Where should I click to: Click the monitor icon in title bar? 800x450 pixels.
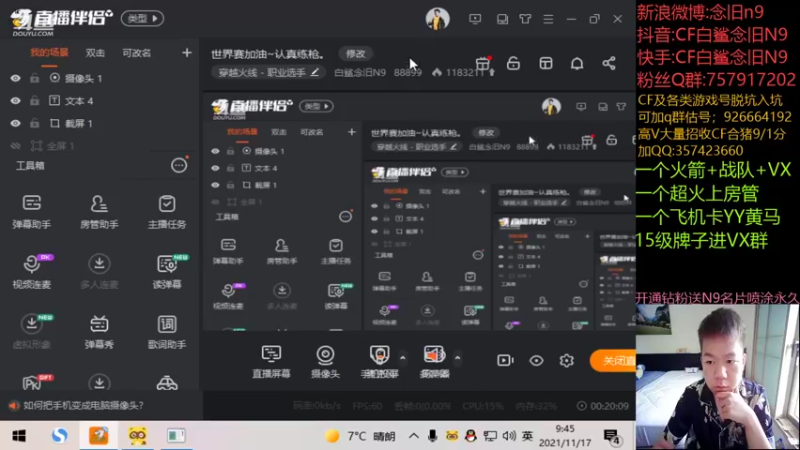pos(475,19)
